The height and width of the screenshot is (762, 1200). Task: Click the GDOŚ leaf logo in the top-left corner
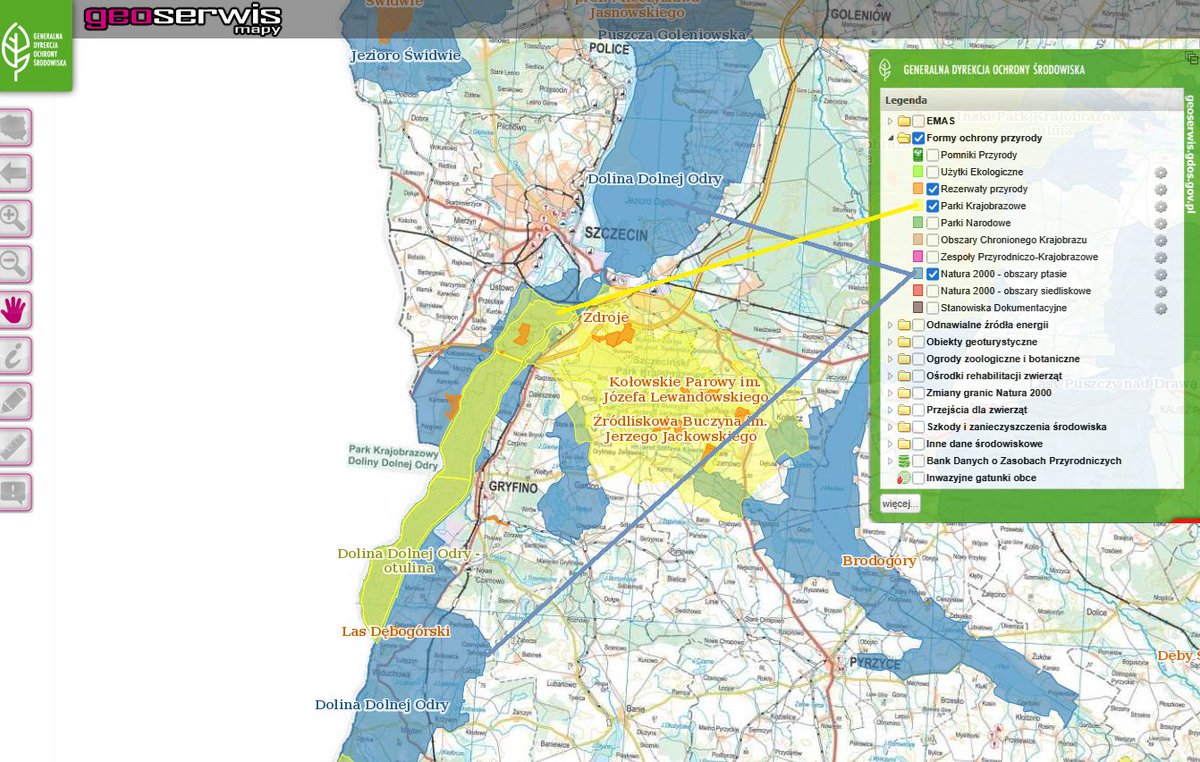click(x=36, y=46)
